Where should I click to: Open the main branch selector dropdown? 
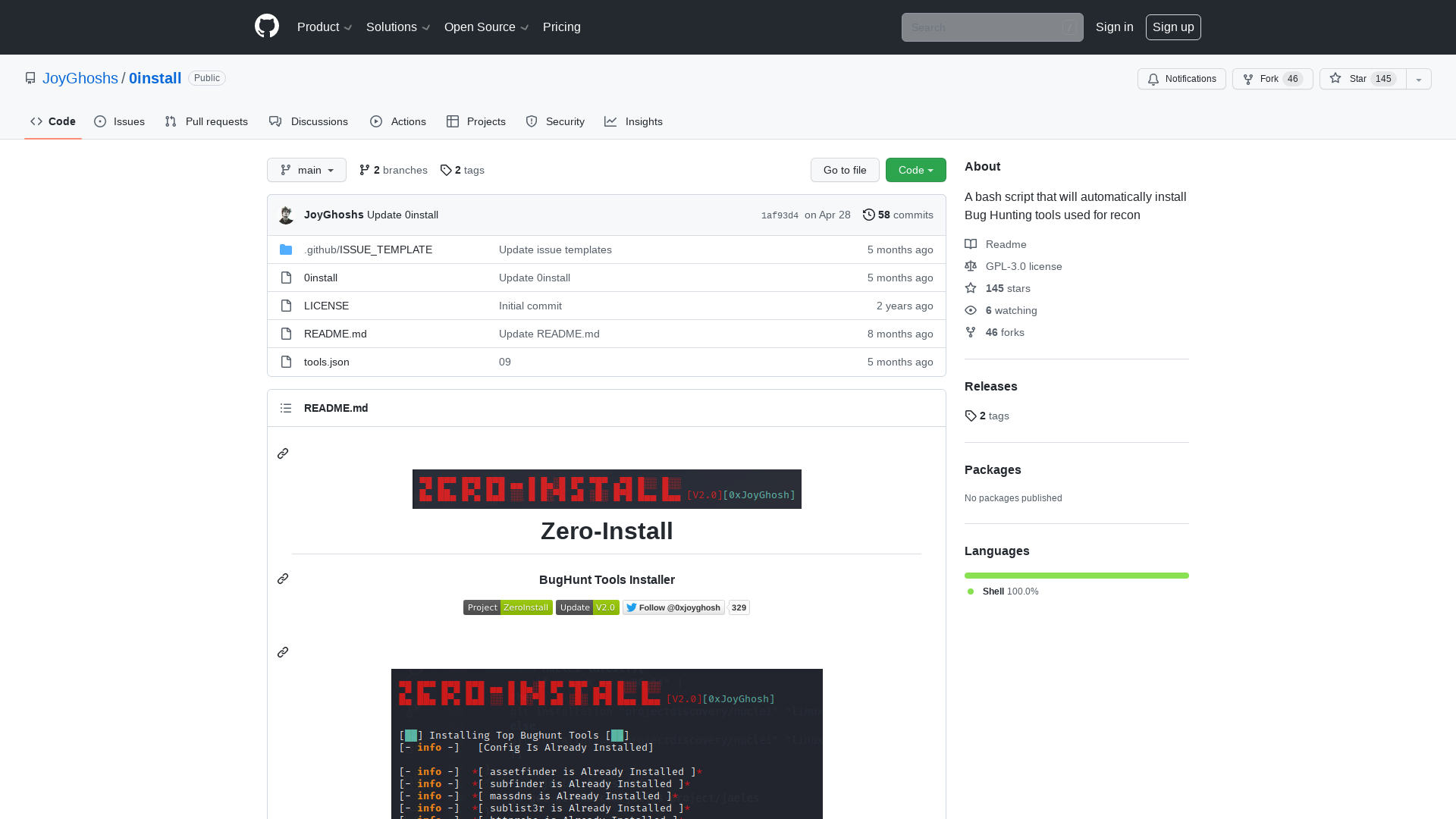[306, 170]
